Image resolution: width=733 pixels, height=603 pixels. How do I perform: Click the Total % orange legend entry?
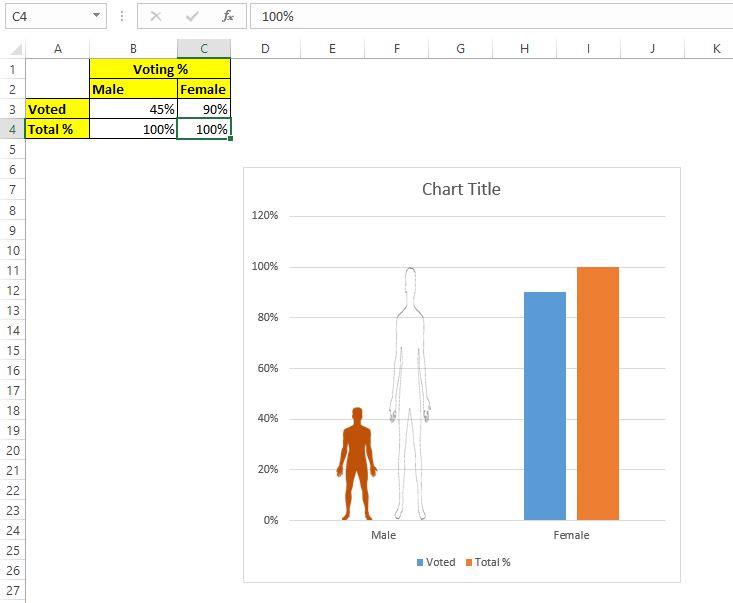click(488, 562)
